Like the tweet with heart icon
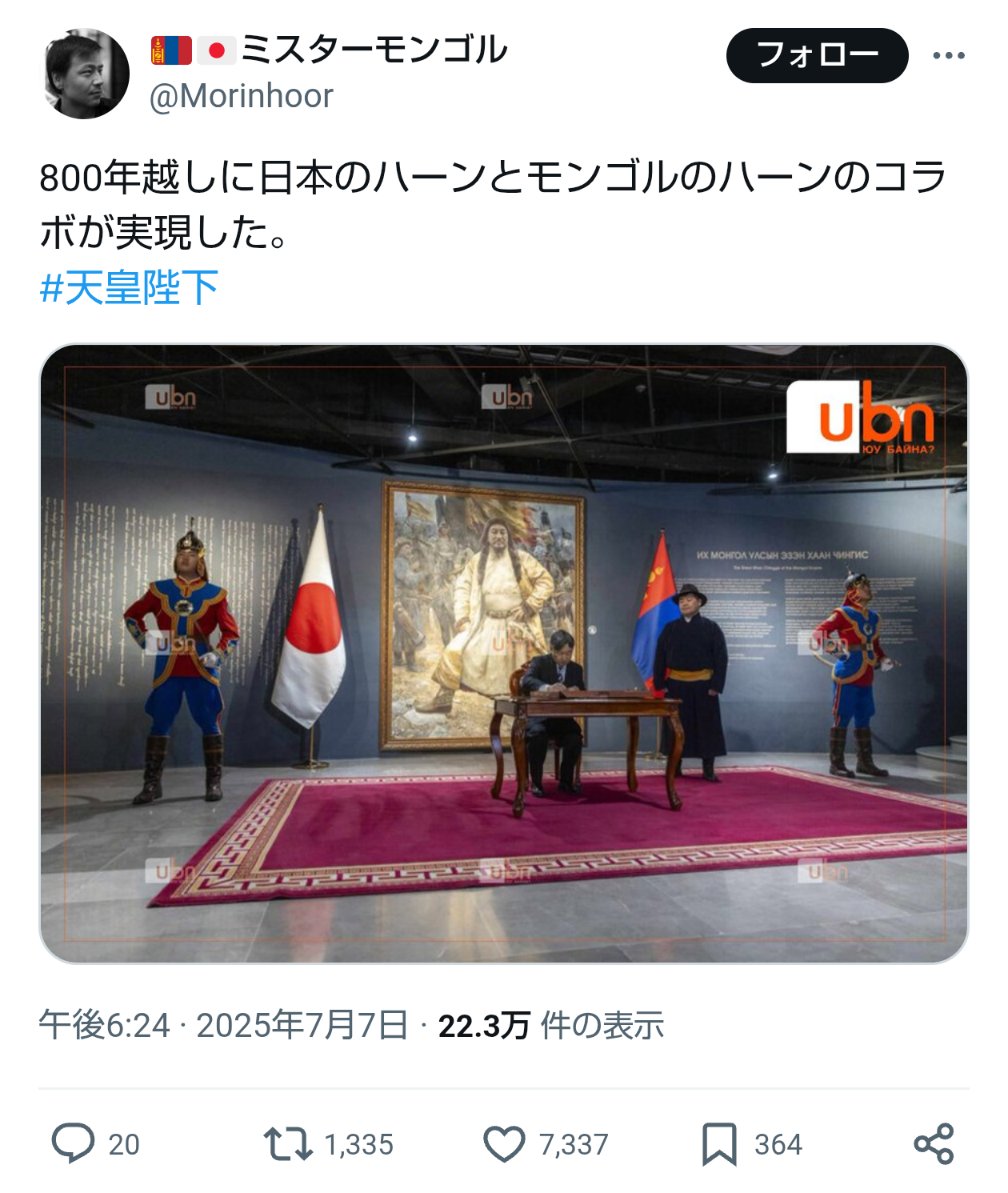The height and width of the screenshot is (1193, 1008). coord(505,1143)
